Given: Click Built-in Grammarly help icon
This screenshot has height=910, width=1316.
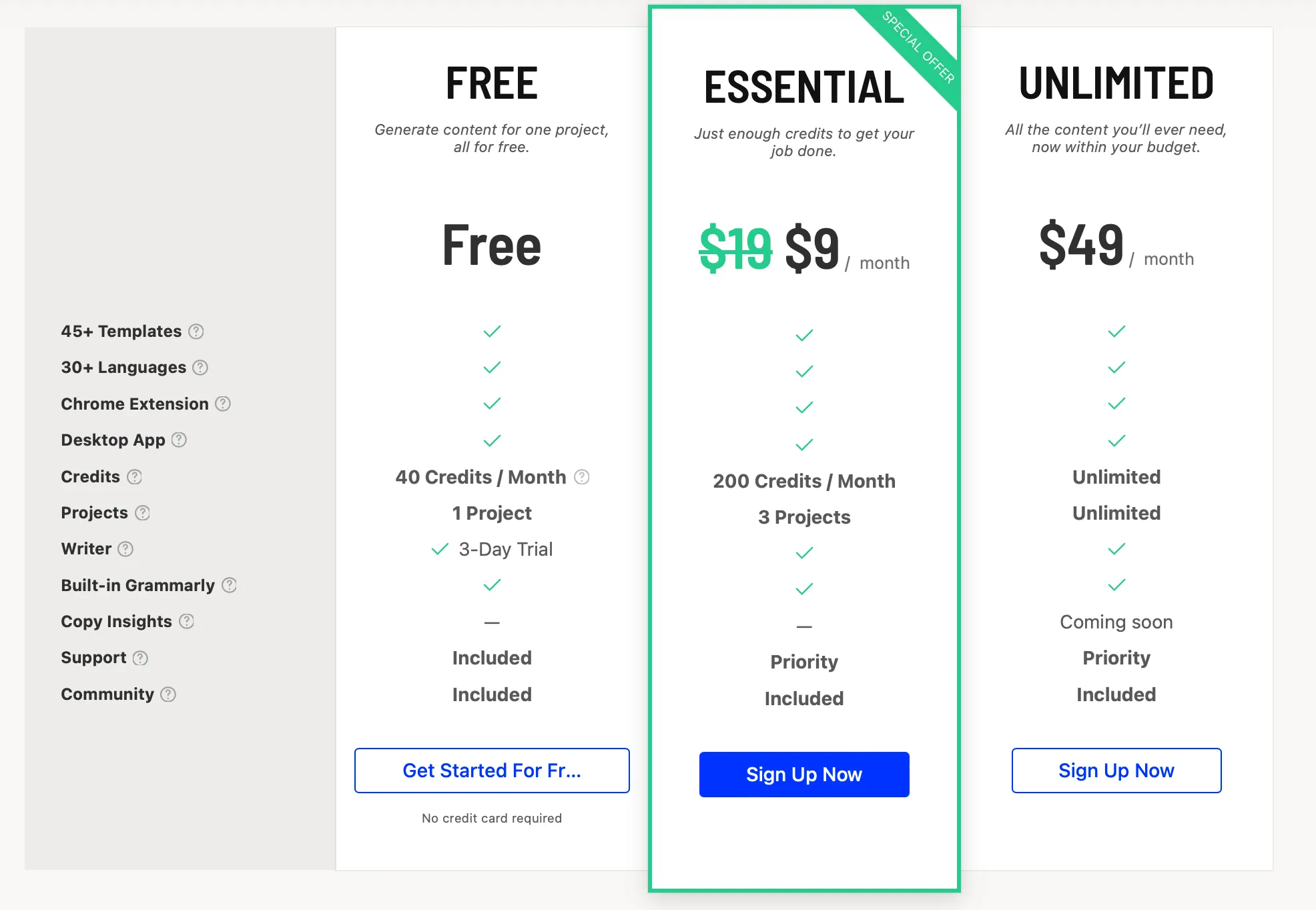Looking at the screenshot, I should [x=229, y=585].
